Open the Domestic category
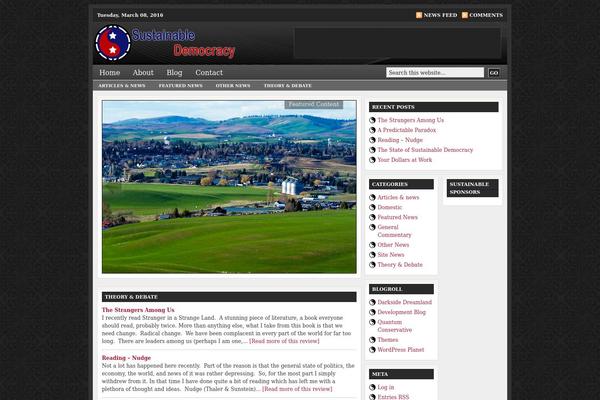 (x=390, y=207)
